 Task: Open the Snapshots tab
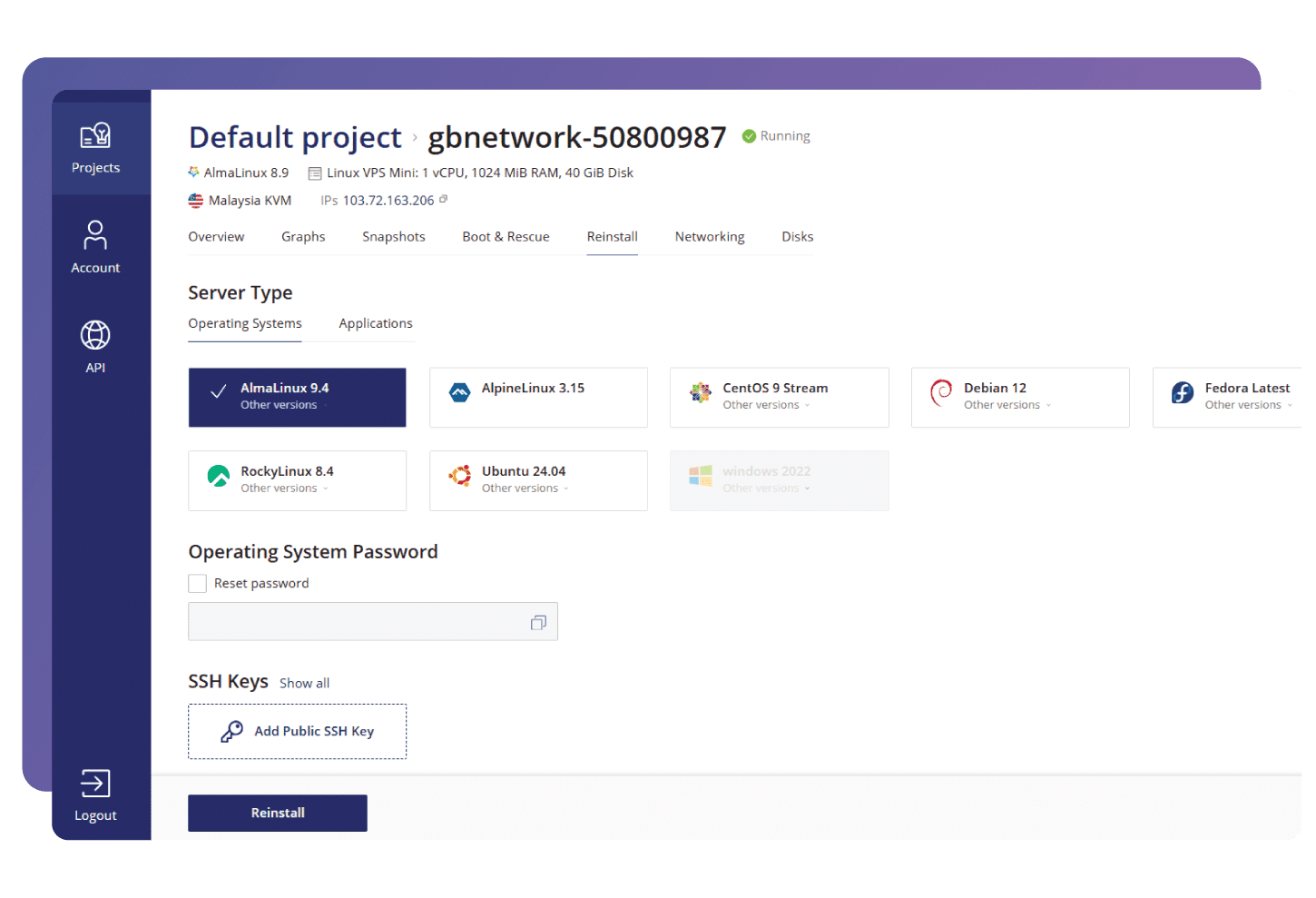393,237
